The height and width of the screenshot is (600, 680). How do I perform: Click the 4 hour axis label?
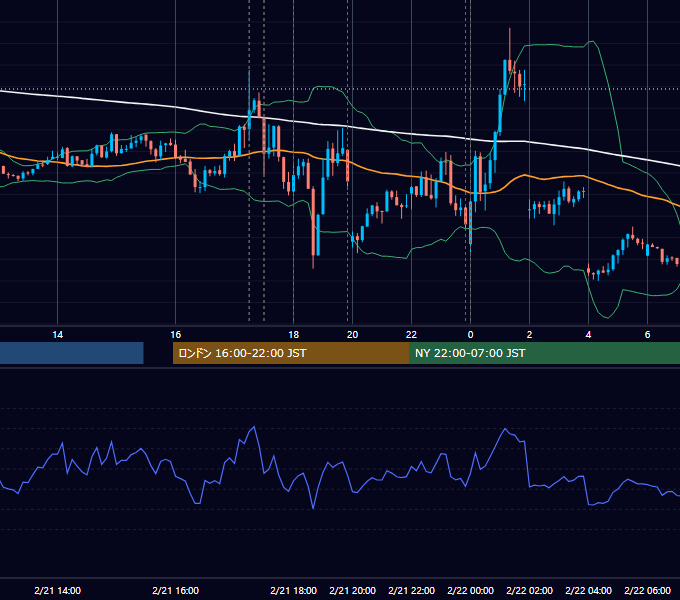point(588,335)
